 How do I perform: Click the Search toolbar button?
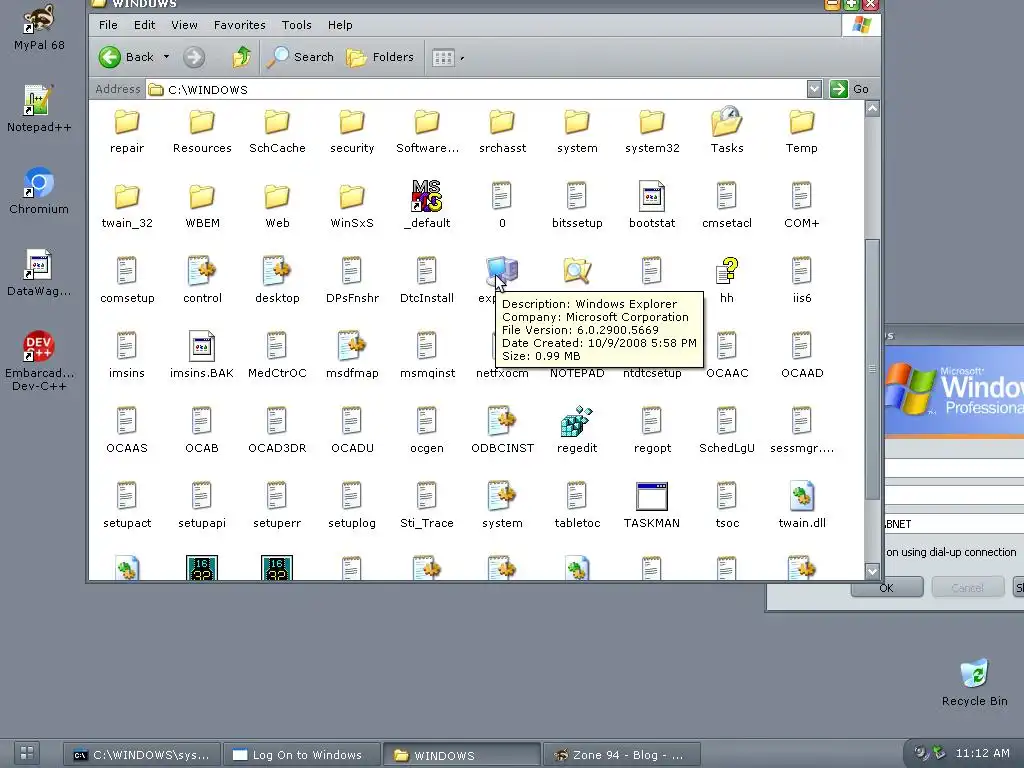click(x=300, y=57)
